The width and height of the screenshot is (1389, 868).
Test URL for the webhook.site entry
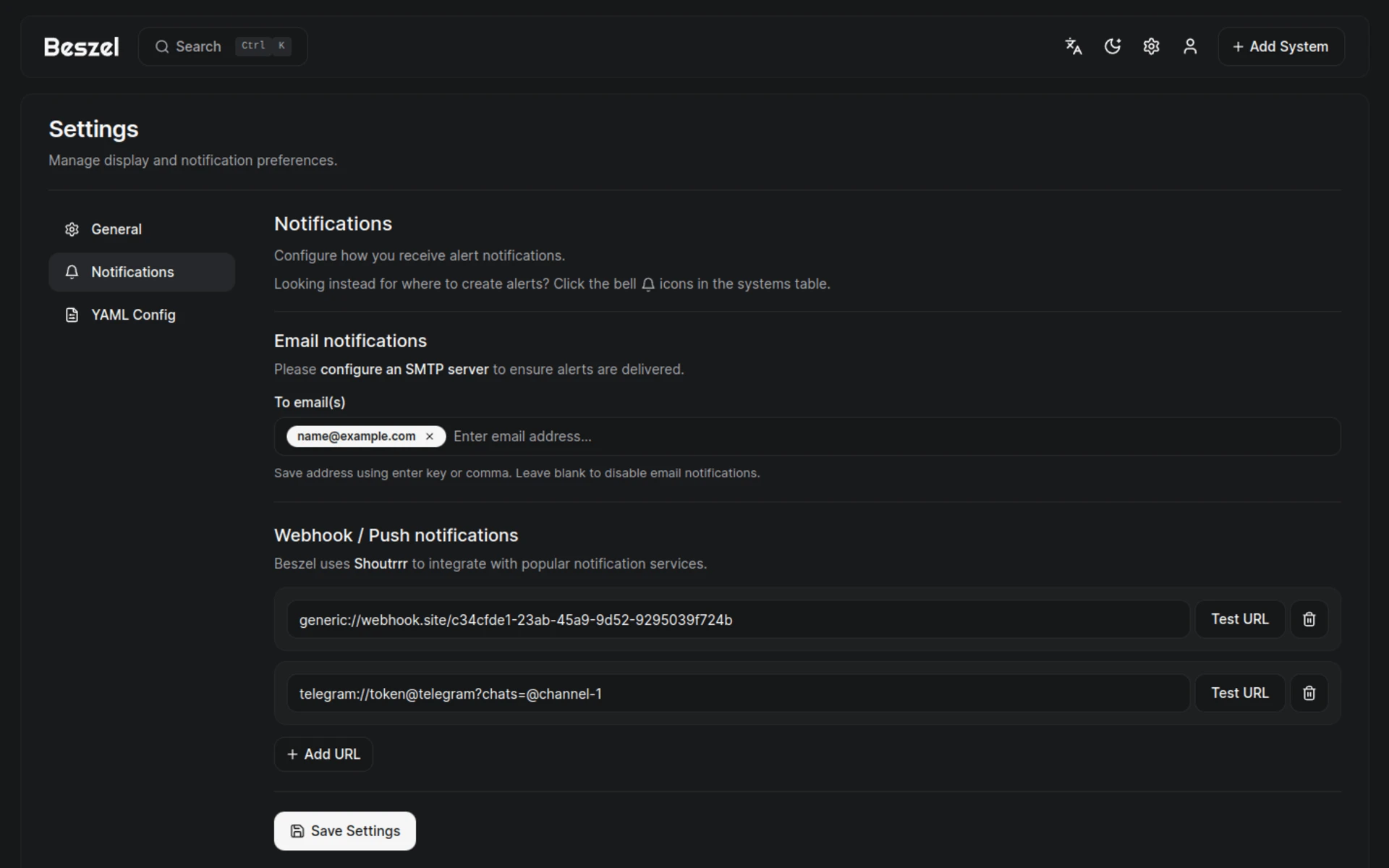pyautogui.click(x=1240, y=619)
